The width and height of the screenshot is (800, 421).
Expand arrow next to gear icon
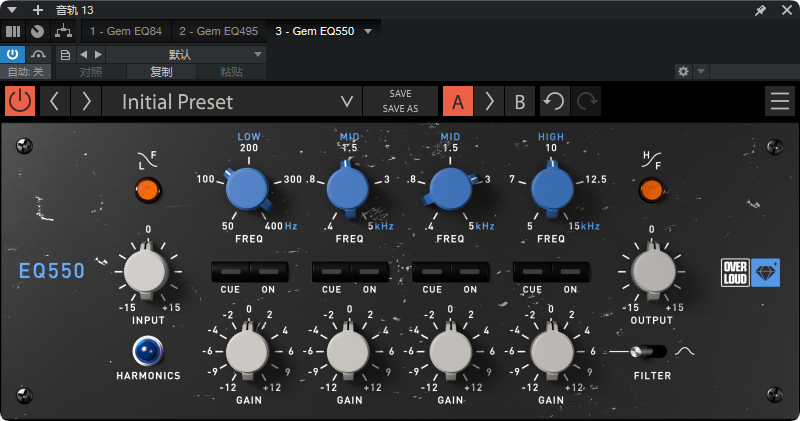coord(701,71)
